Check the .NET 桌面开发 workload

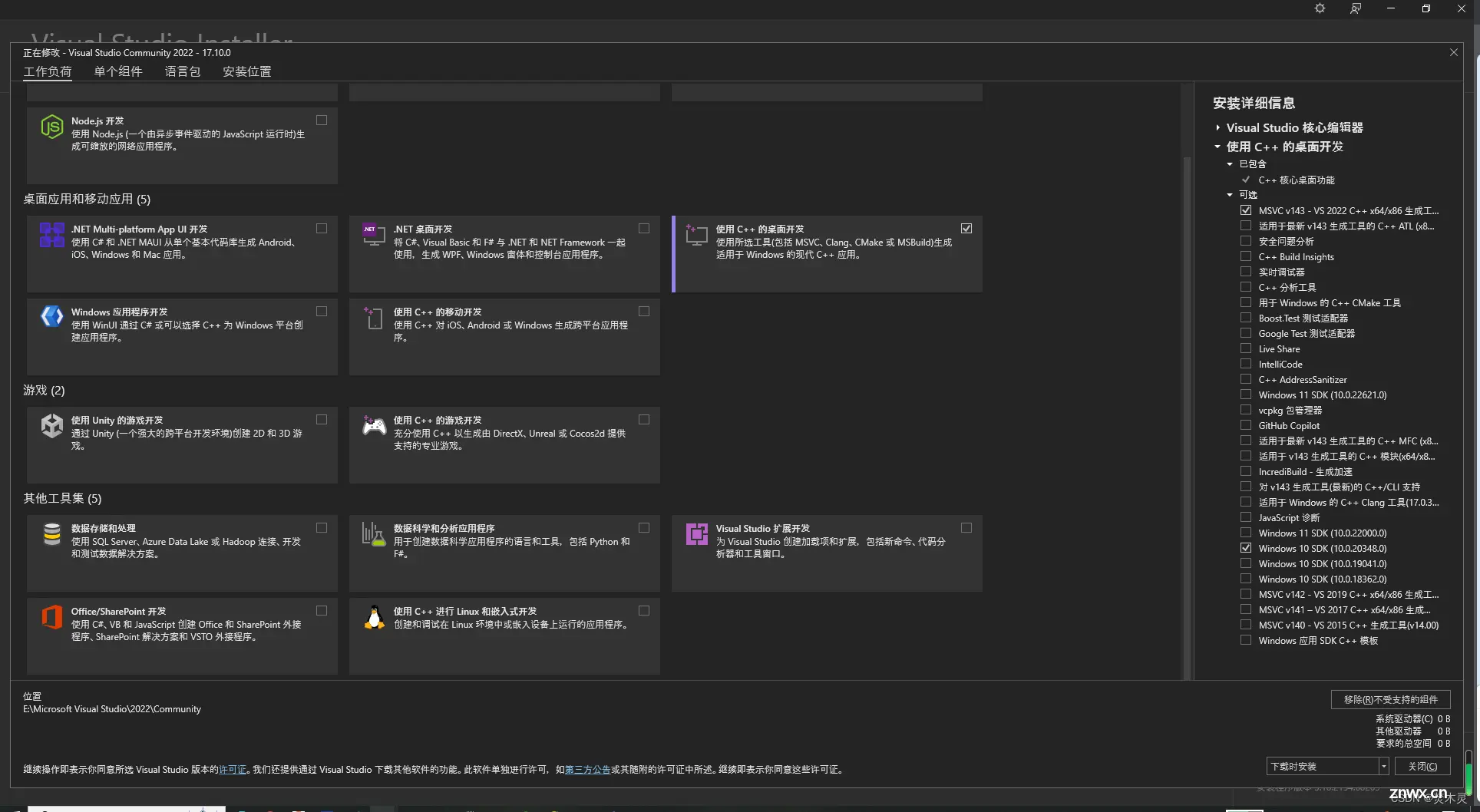[x=644, y=229]
